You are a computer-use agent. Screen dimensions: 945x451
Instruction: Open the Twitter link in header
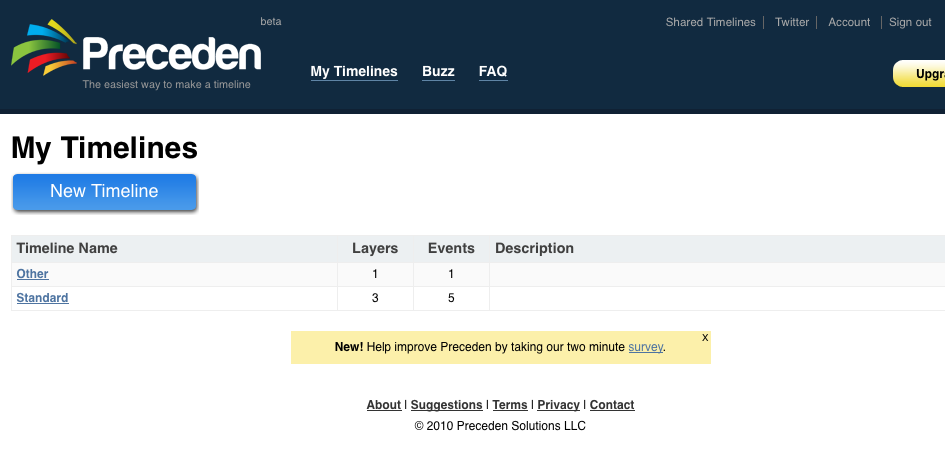coord(792,22)
